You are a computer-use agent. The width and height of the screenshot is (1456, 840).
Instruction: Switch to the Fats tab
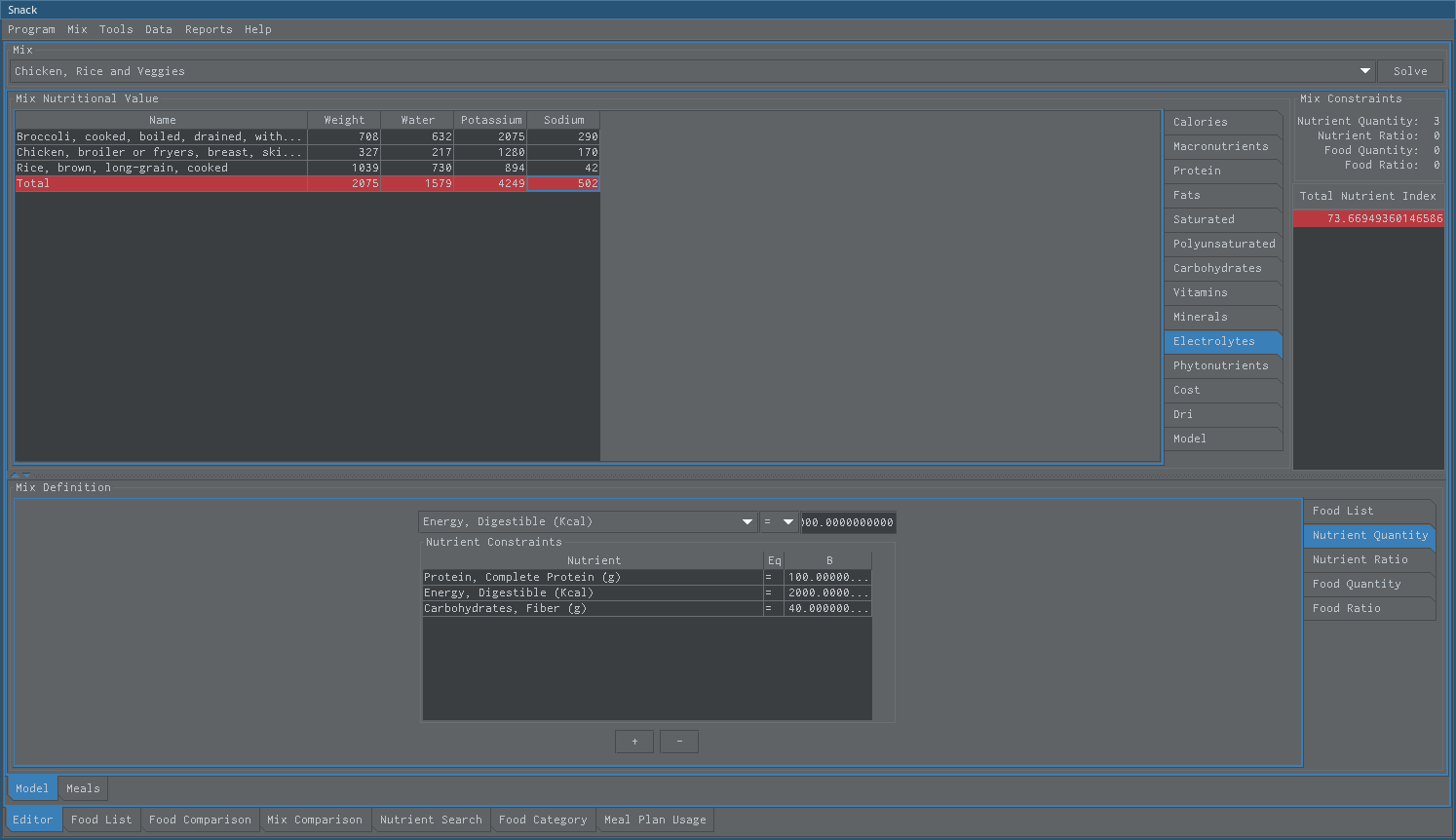coord(1223,195)
